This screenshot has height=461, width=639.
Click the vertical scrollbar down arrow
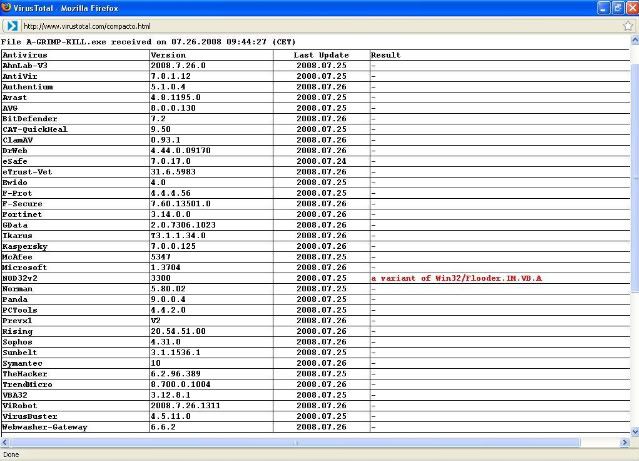pyautogui.click(x=635, y=432)
